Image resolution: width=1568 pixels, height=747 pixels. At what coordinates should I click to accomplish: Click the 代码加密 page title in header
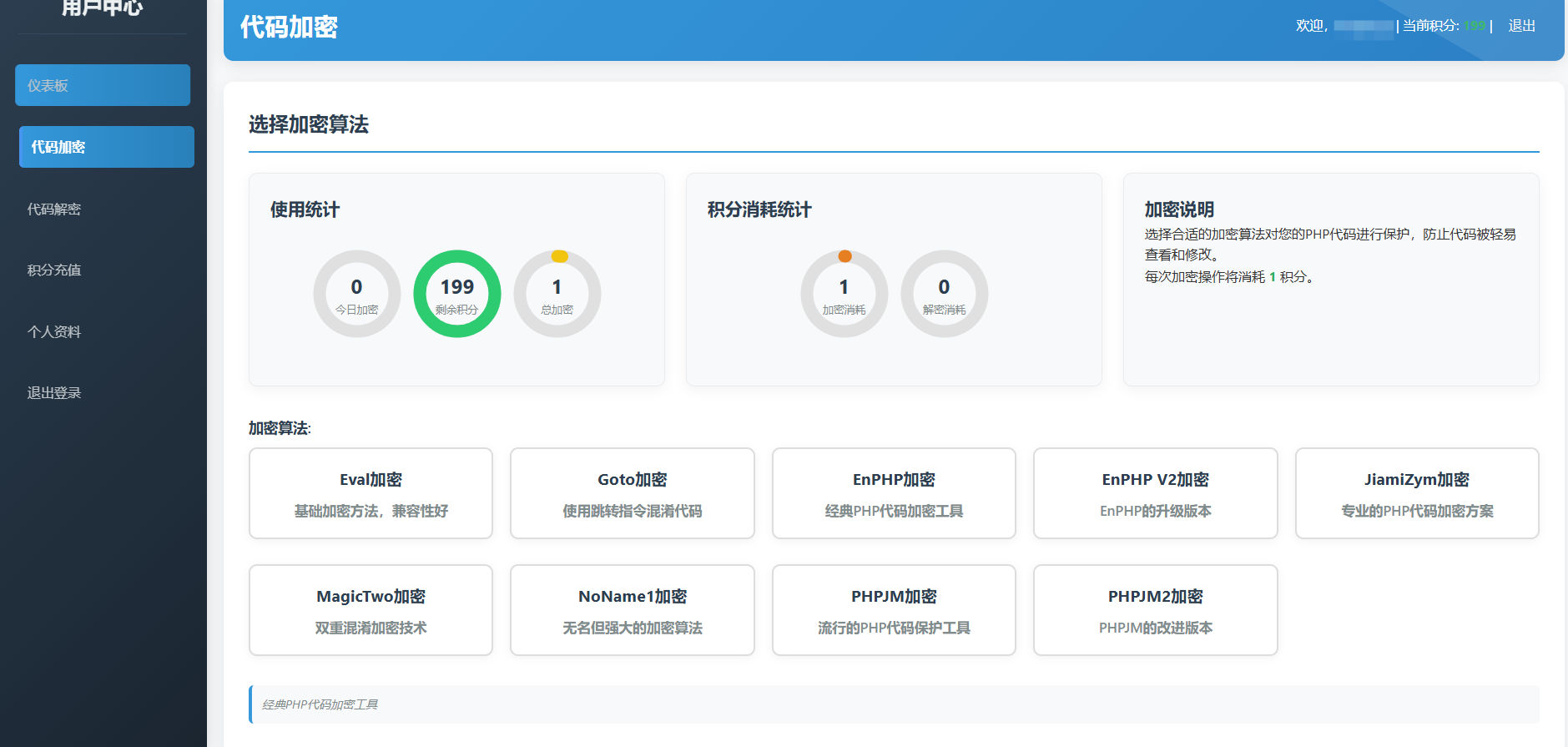click(x=289, y=27)
